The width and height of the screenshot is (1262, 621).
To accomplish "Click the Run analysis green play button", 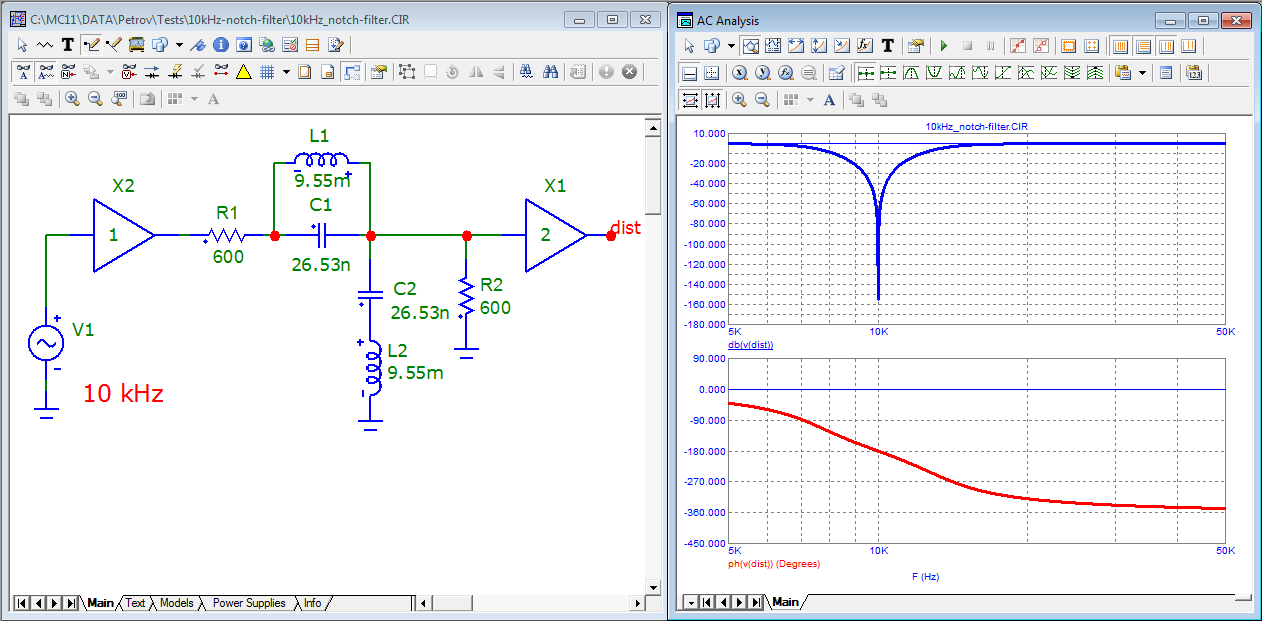I will (x=943, y=46).
